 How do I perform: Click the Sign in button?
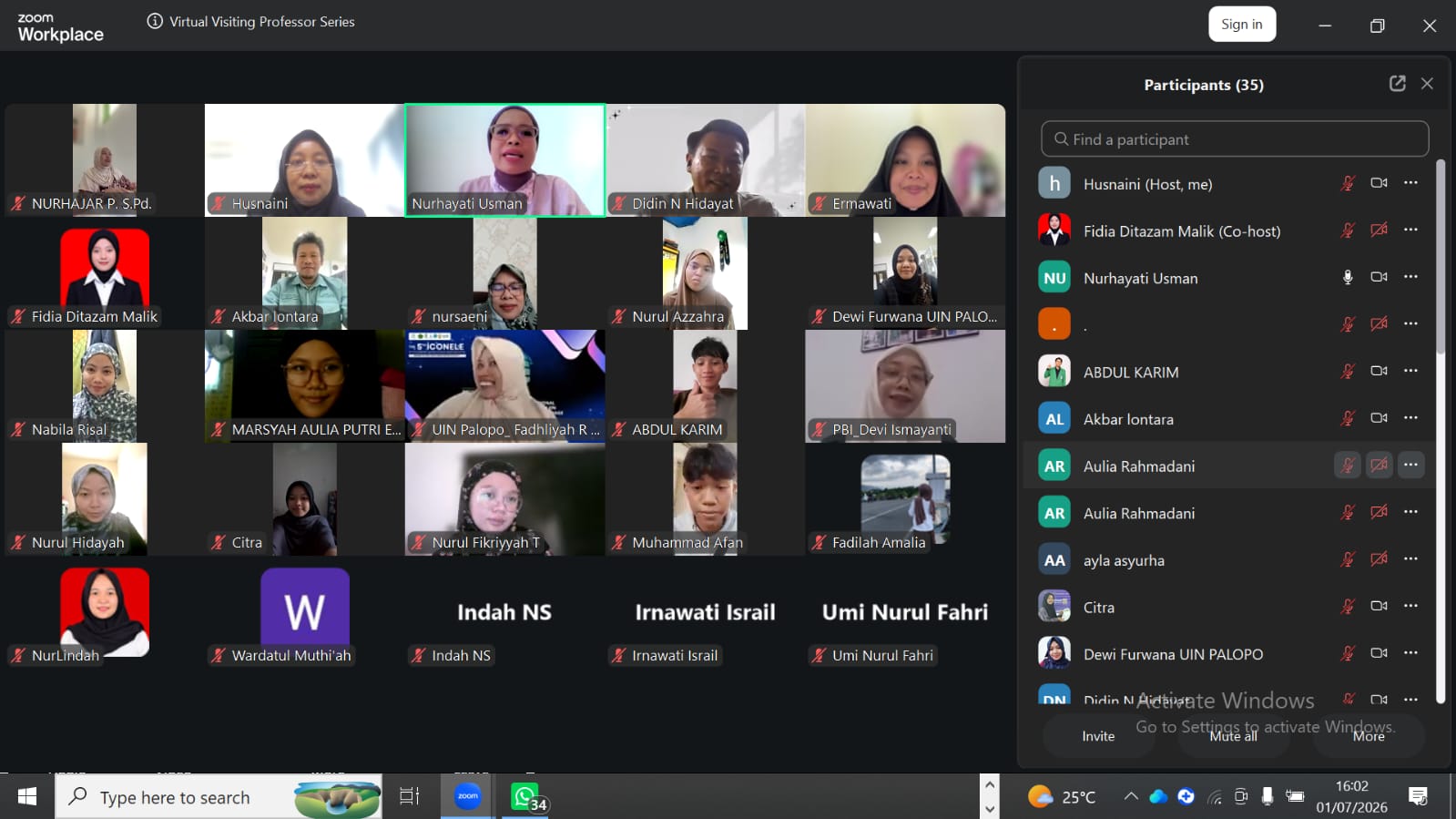(x=1242, y=25)
